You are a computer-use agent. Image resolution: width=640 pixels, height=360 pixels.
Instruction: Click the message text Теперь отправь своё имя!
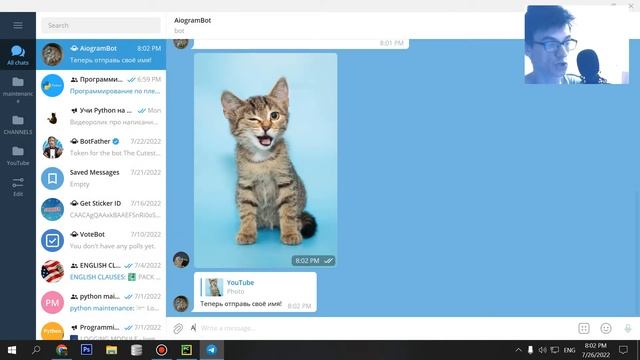241,304
